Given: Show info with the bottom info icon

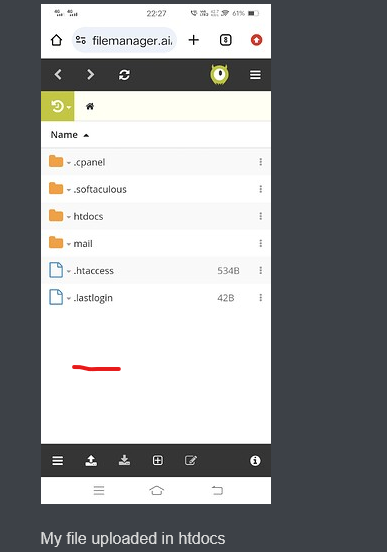Looking at the screenshot, I should [255, 460].
